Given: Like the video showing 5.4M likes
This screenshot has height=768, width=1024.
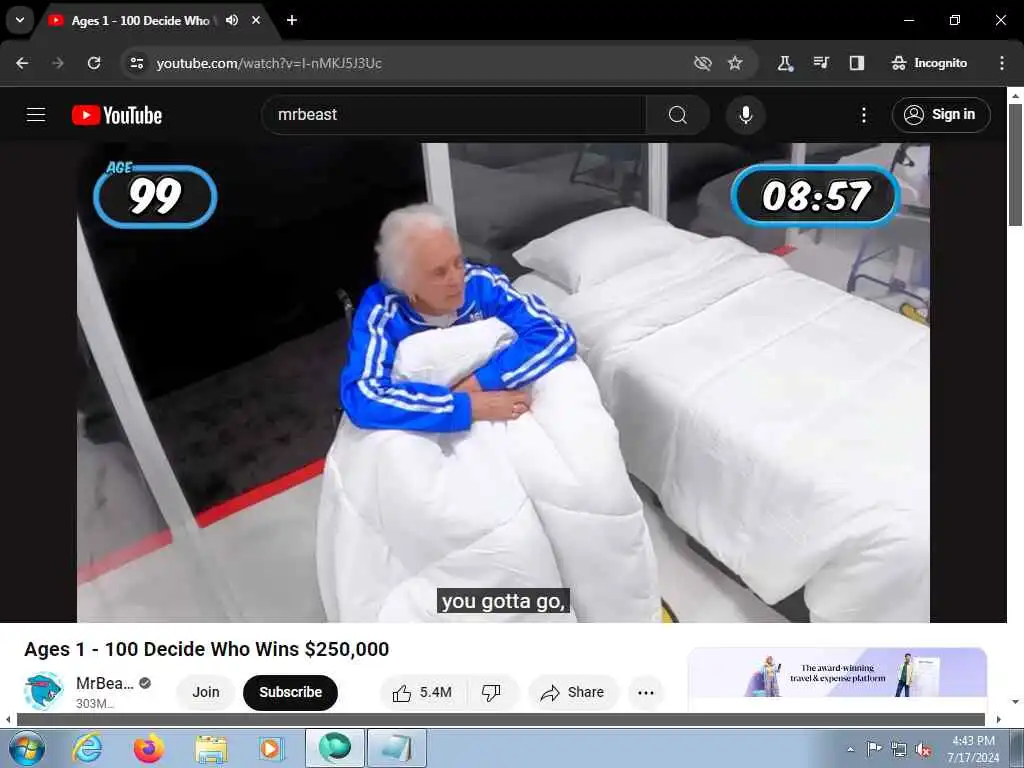Looking at the screenshot, I should click(423, 692).
